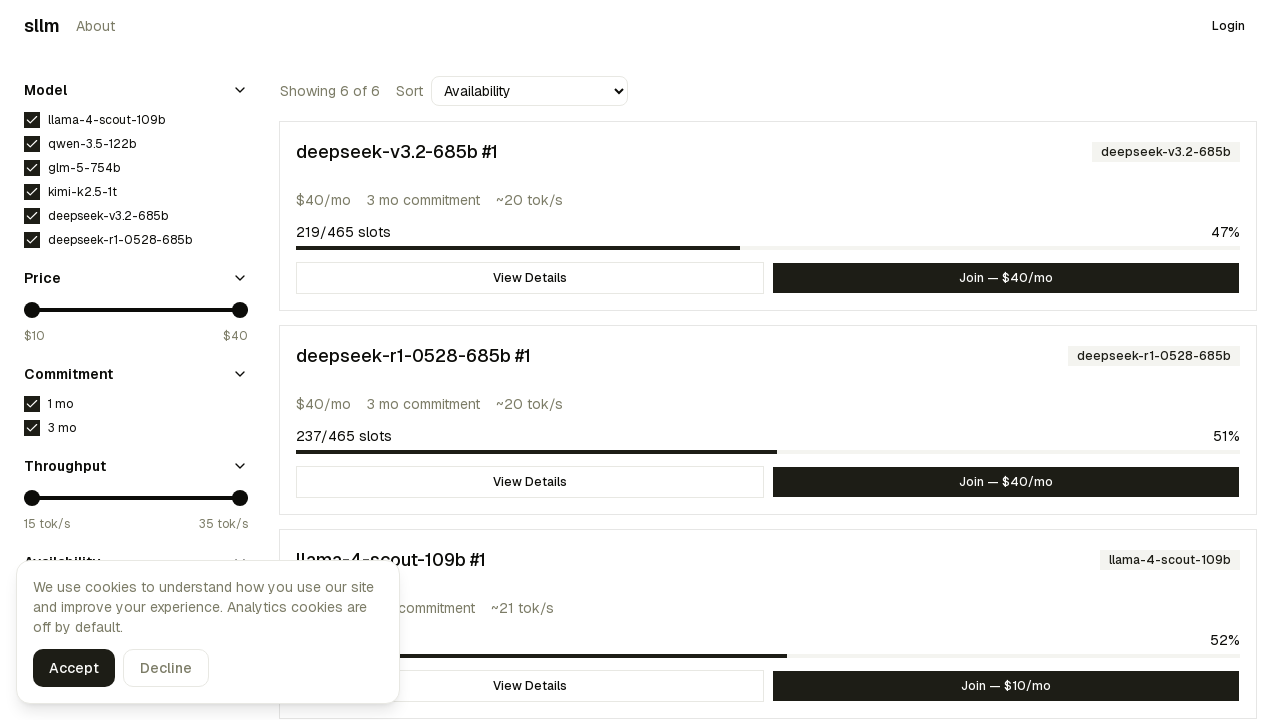Image resolution: width=1280 pixels, height=720 pixels.
Task: Join deepseek-r1-0528-685b #1 for $40/mo
Action: click(x=1006, y=482)
